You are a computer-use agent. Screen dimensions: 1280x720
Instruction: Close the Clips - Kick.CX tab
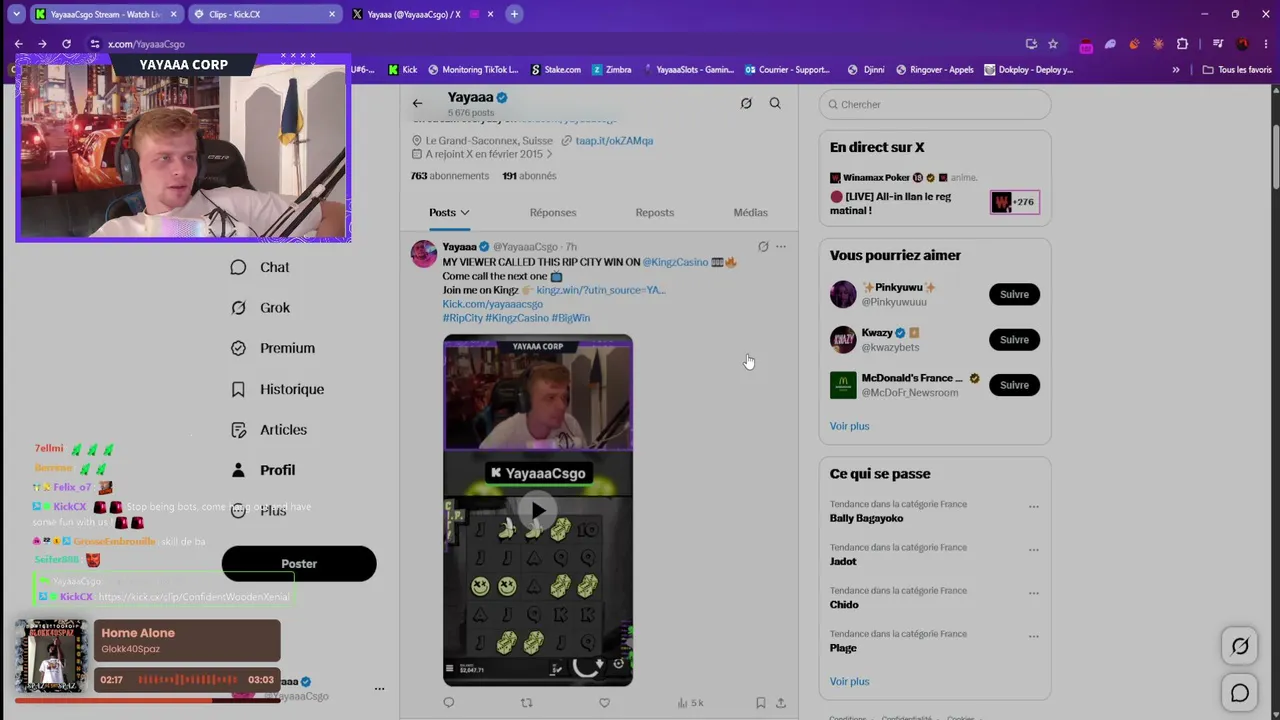[332, 14]
